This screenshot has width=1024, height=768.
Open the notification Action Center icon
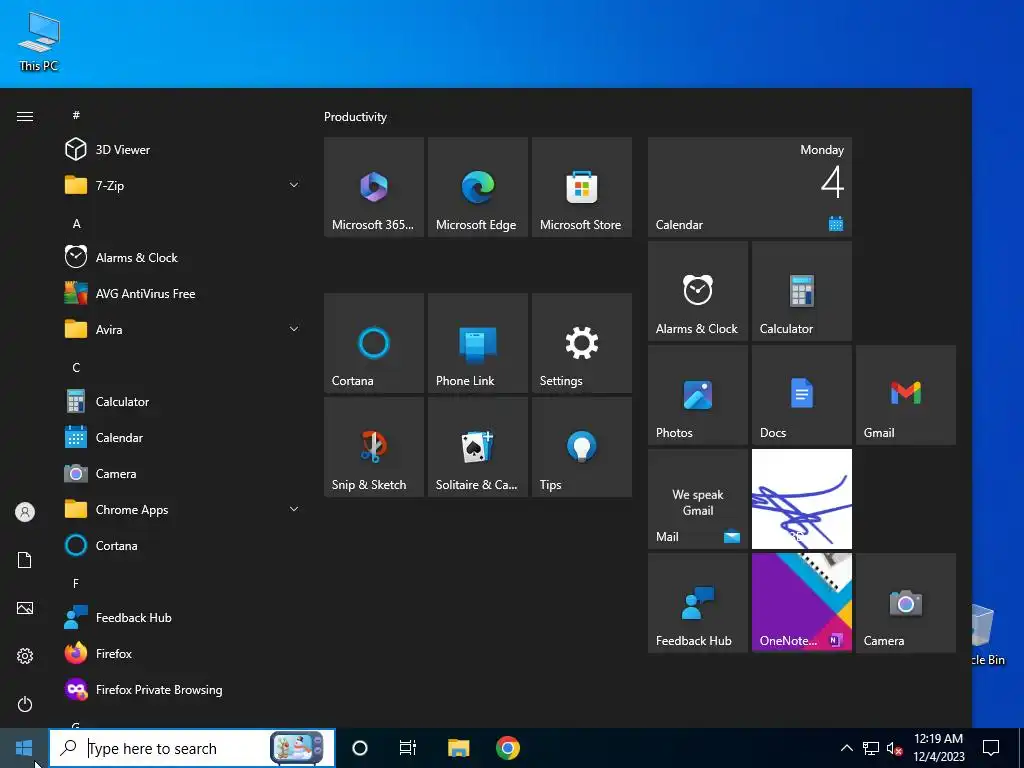[x=991, y=748]
